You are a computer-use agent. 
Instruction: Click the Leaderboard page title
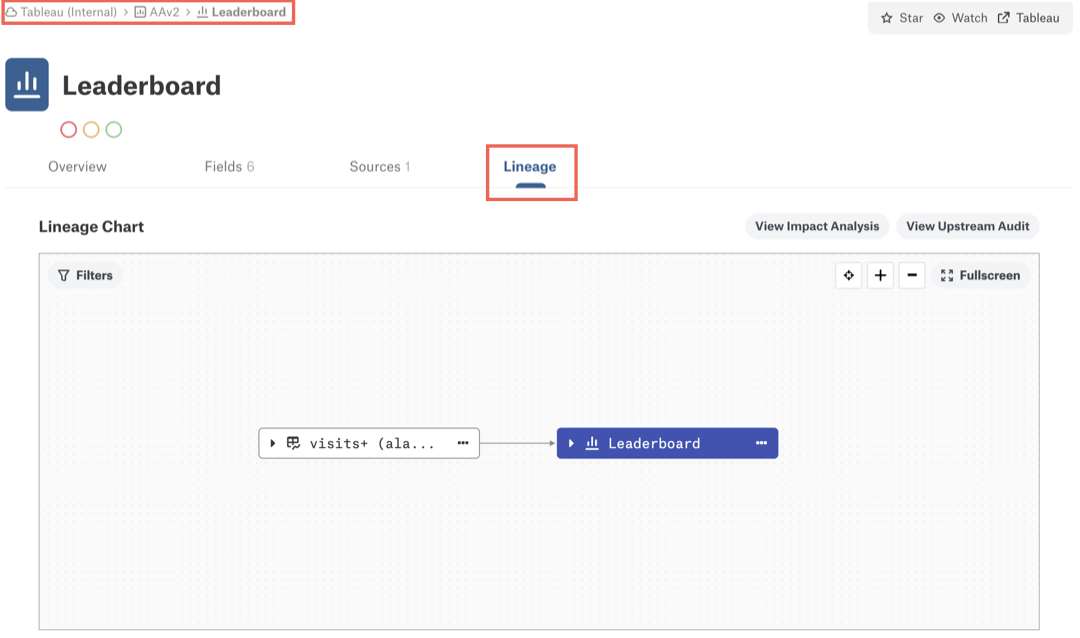(x=142, y=86)
